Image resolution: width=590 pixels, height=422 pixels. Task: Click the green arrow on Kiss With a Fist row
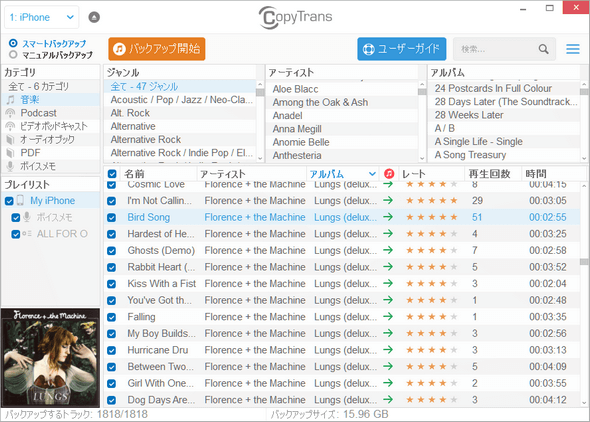click(388, 284)
